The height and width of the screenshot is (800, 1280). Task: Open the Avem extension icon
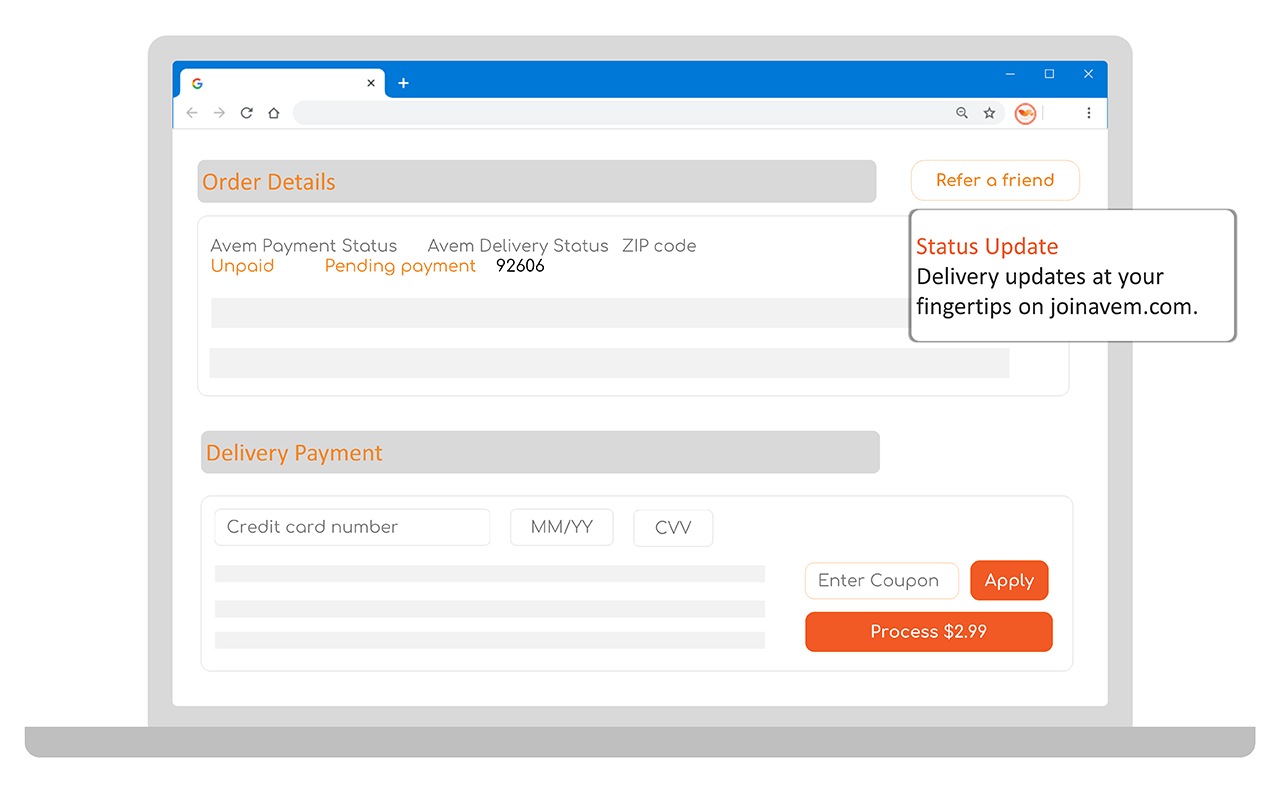pos(1025,114)
